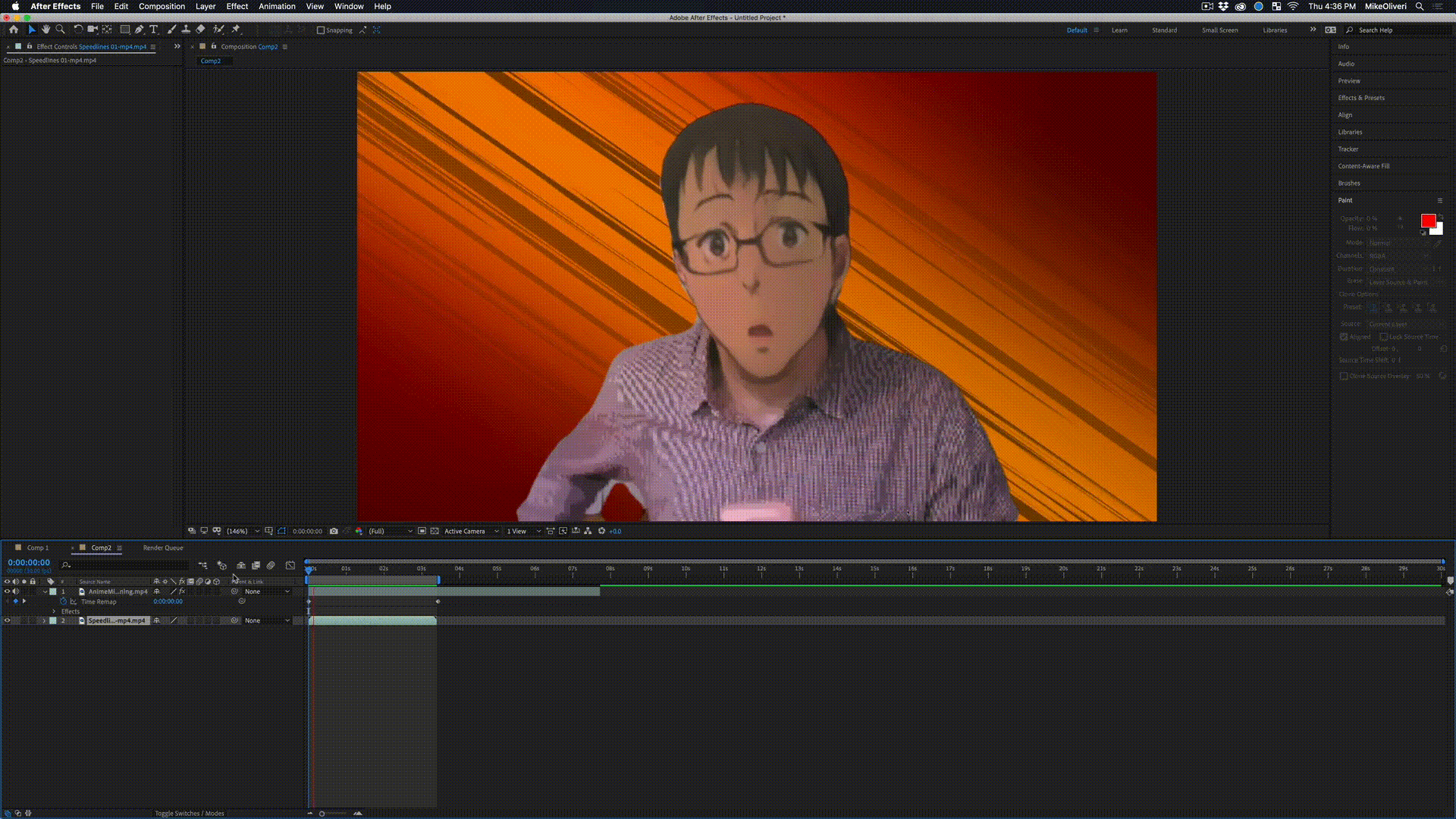
Task: Select the Pen tool
Action: [x=140, y=30]
